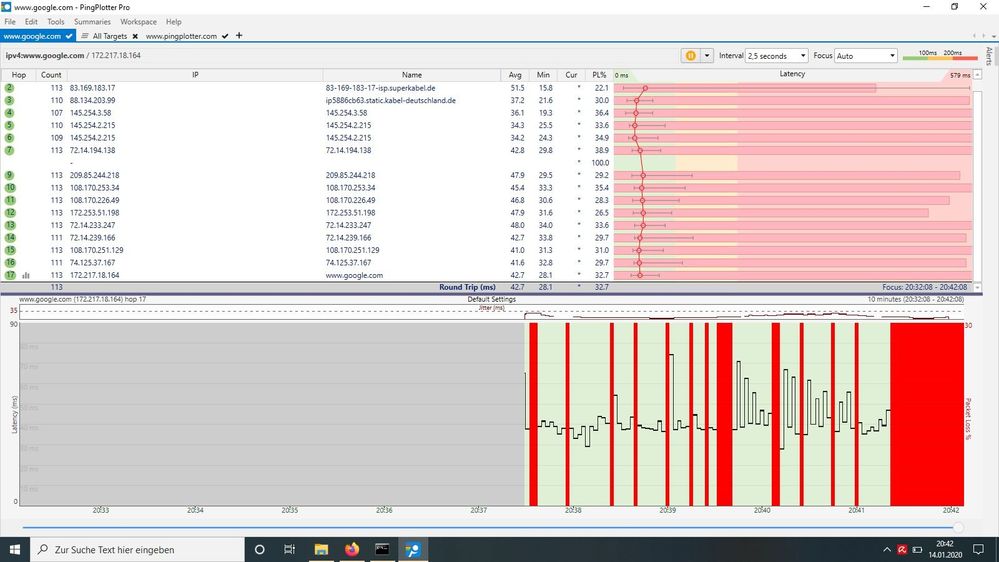Pause the trace with the orange pause button
999x562 pixels.
point(690,56)
